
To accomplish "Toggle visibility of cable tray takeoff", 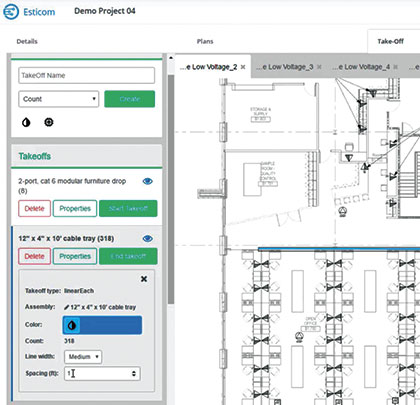I will click(148, 239).
